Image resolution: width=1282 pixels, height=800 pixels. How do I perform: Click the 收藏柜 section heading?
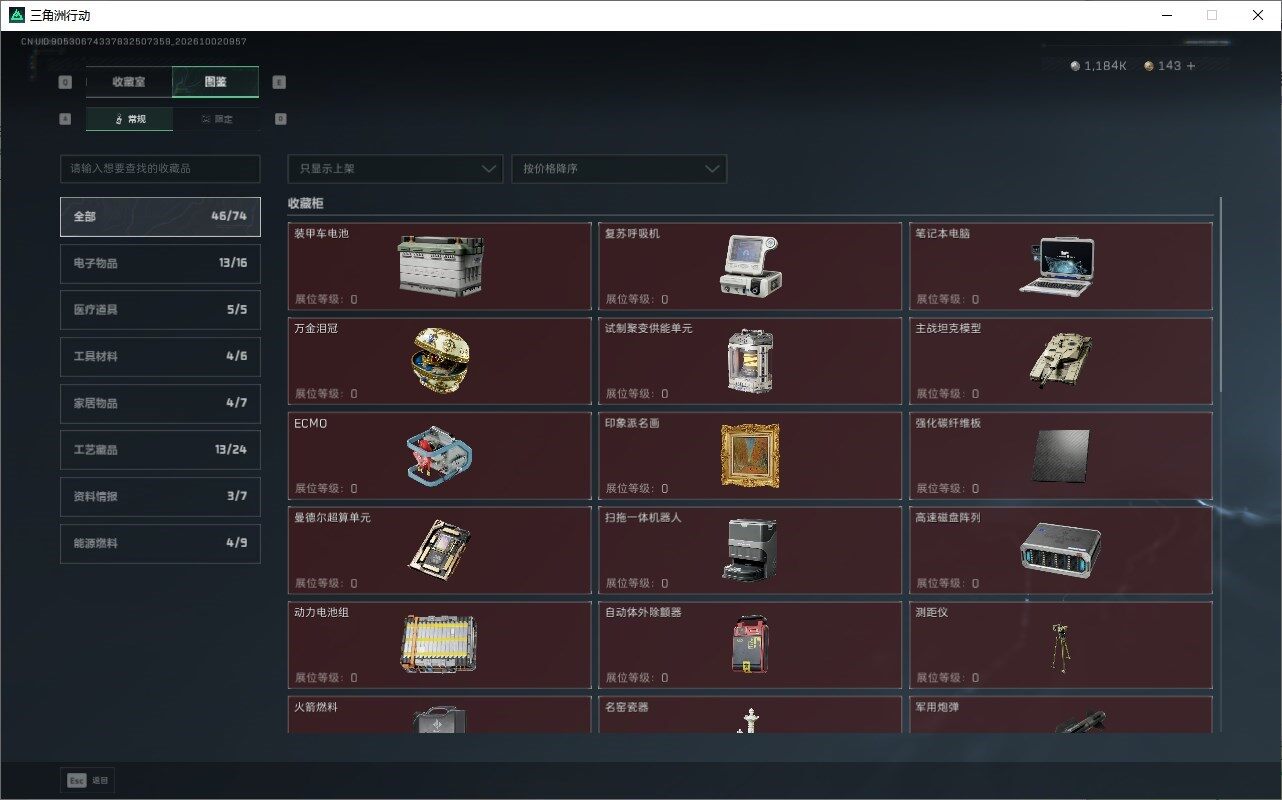(305, 204)
